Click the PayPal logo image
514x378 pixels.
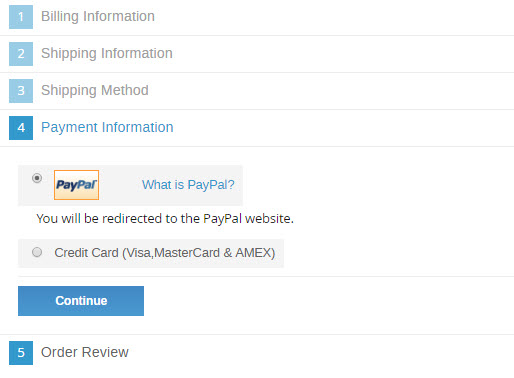click(76, 185)
